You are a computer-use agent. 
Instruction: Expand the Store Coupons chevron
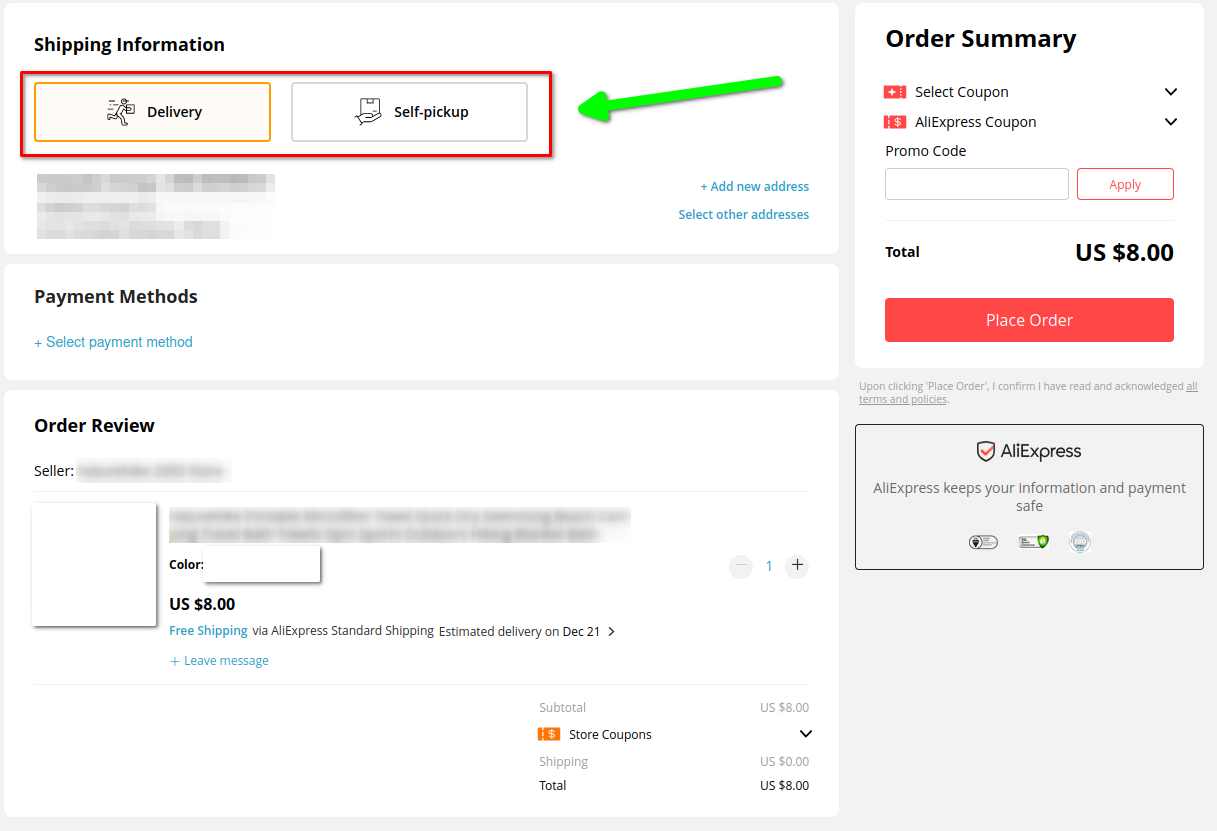click(806, 734)
